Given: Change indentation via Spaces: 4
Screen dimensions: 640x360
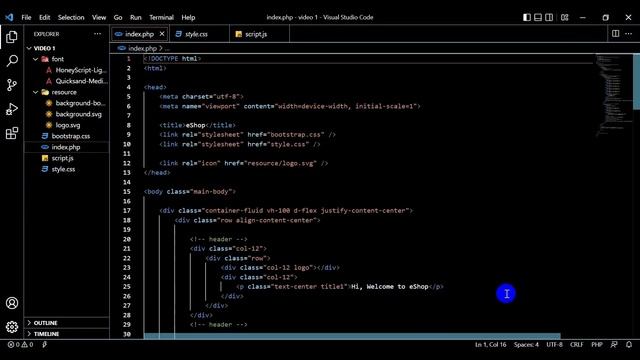Looking at the screenshot, I should 526,344.
